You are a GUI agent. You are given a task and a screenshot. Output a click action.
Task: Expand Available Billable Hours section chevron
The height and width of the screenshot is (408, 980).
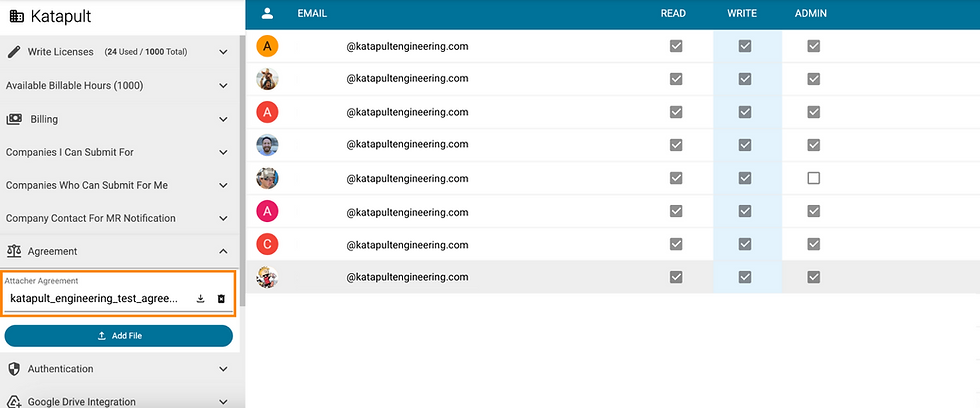click(x=223, y=86)
